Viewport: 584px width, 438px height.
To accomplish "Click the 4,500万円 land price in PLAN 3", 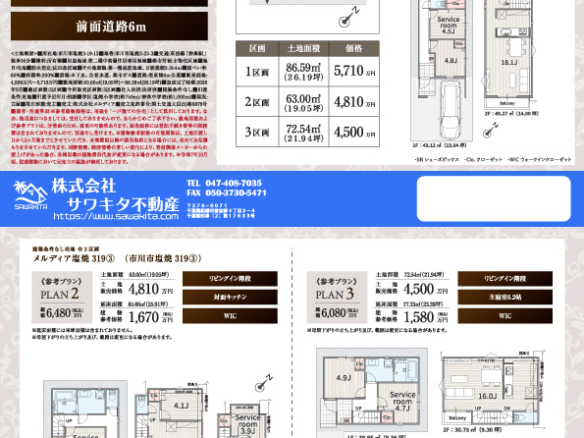I will (x=426, y=289).
